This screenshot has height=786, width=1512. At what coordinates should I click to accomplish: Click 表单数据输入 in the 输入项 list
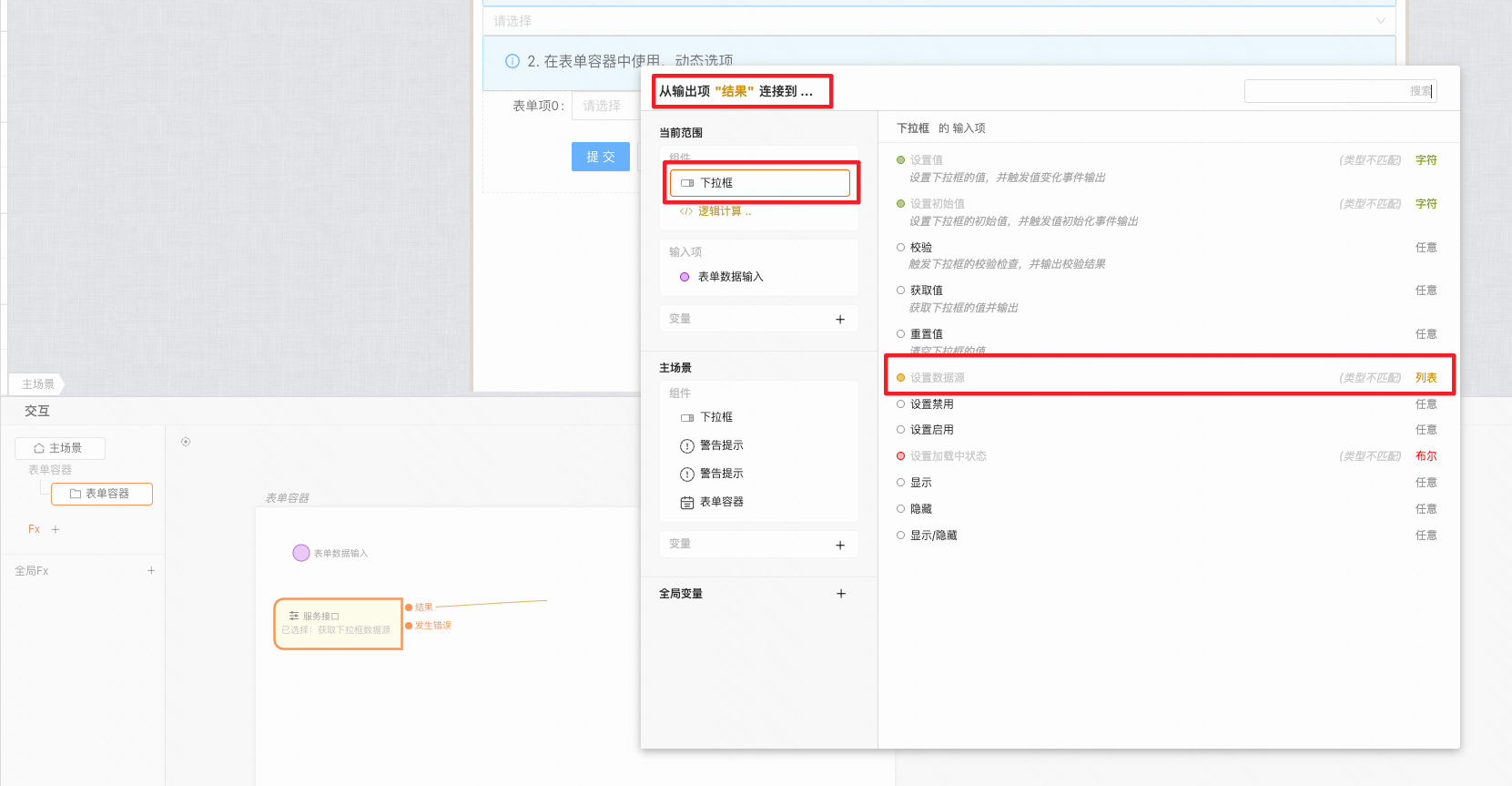[731, 277]
